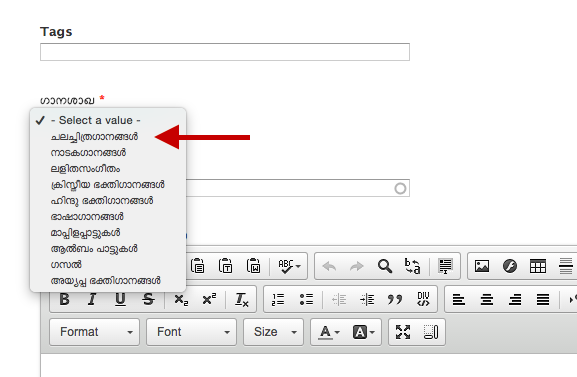Open the Size dropdown
Viewport: 577px width, 377px height.
coord(273,332)
